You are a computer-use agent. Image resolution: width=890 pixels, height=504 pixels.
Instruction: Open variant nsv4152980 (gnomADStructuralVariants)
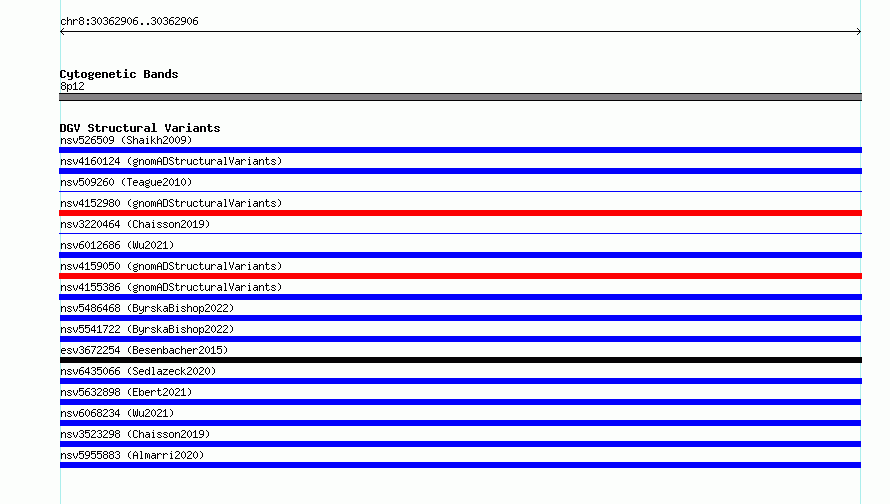(171, 203)
